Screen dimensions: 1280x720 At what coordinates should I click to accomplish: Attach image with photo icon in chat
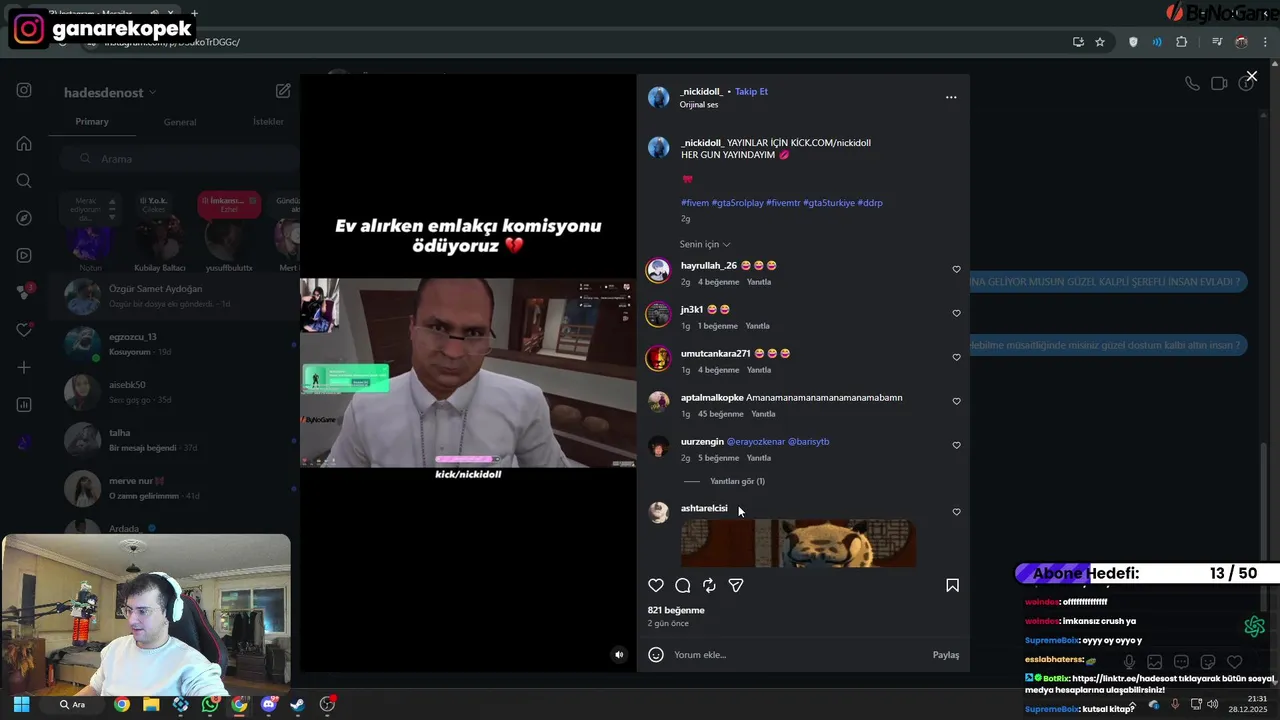(x=1155, y=662)
